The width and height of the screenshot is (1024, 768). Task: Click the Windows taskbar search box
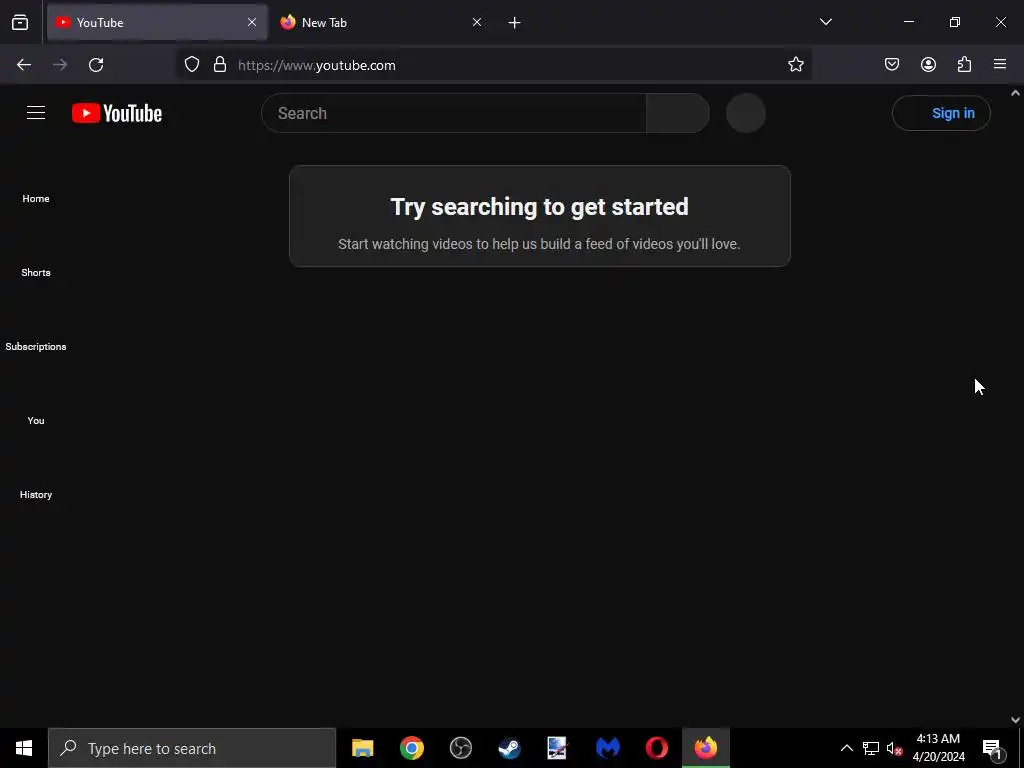point(192,748)
